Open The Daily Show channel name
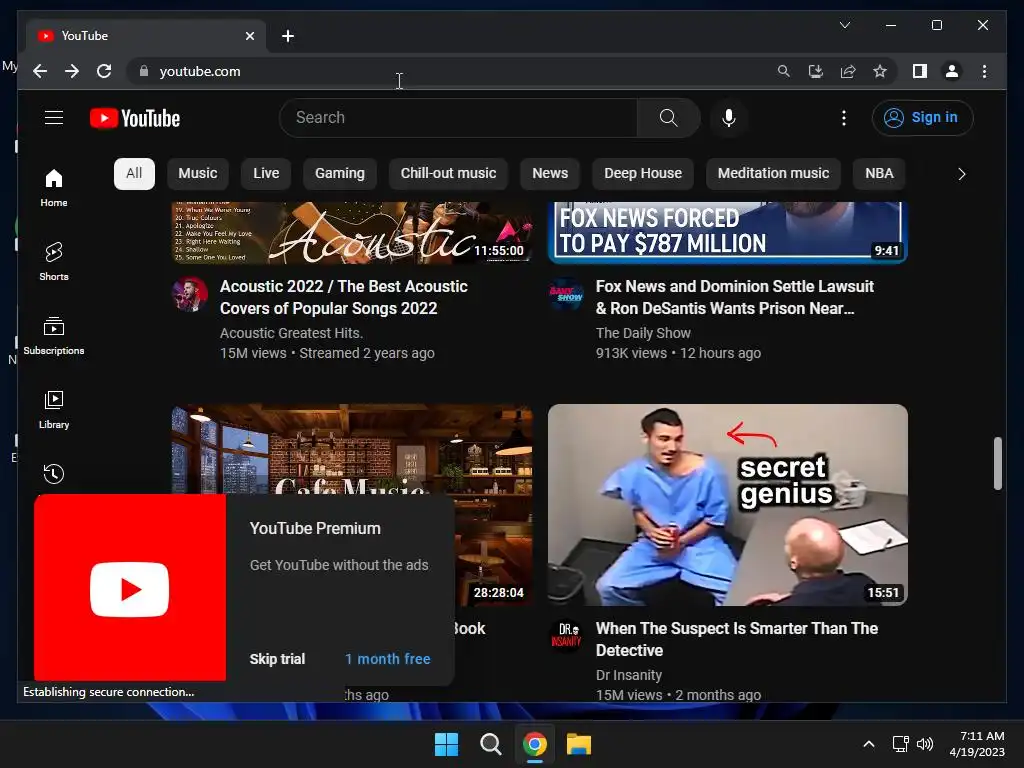Image resolution: width=1024 pixels, height=768 pixels. click(x=643, y=332)
